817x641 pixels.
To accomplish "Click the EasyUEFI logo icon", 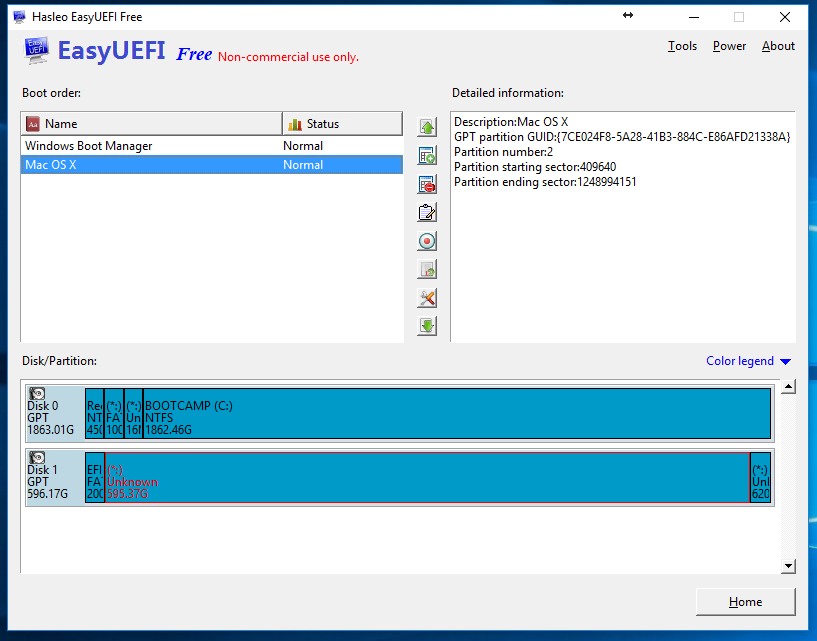I will pos(36,51).
